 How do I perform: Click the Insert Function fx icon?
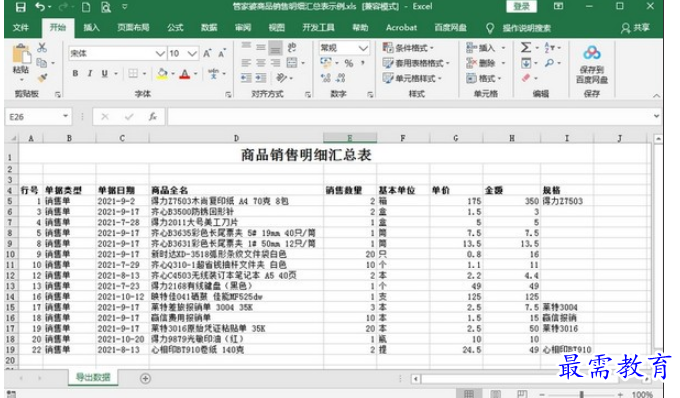(153, 117)
